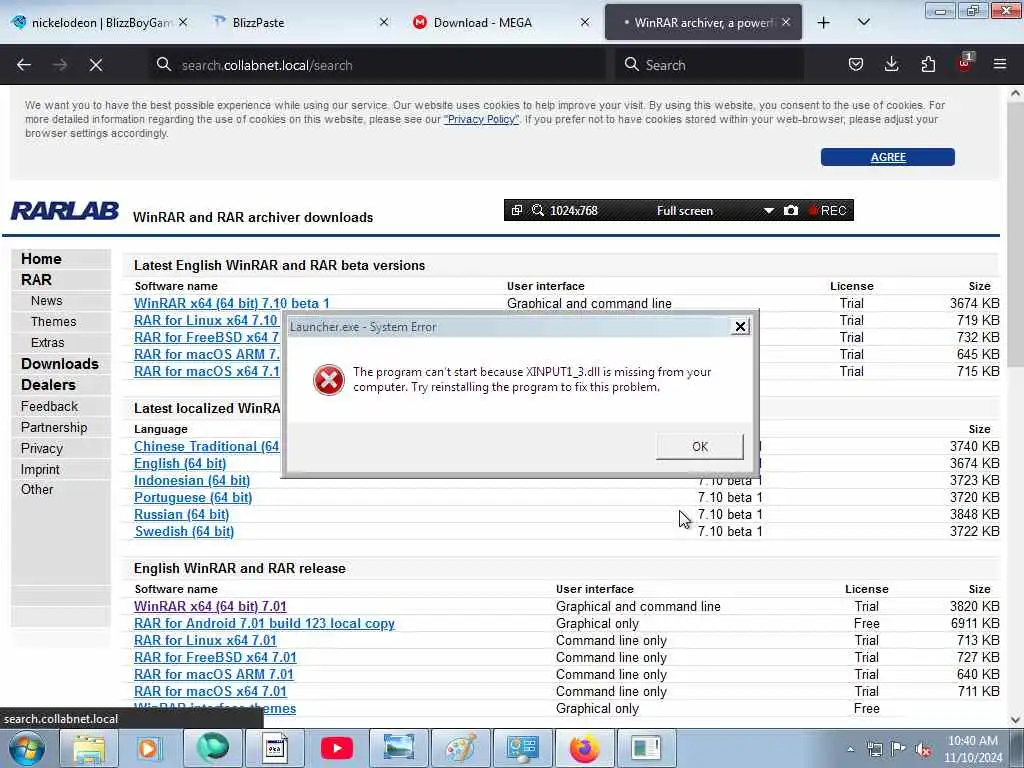
Task: Open Themes in the sidebar
Action: (54, 321)
